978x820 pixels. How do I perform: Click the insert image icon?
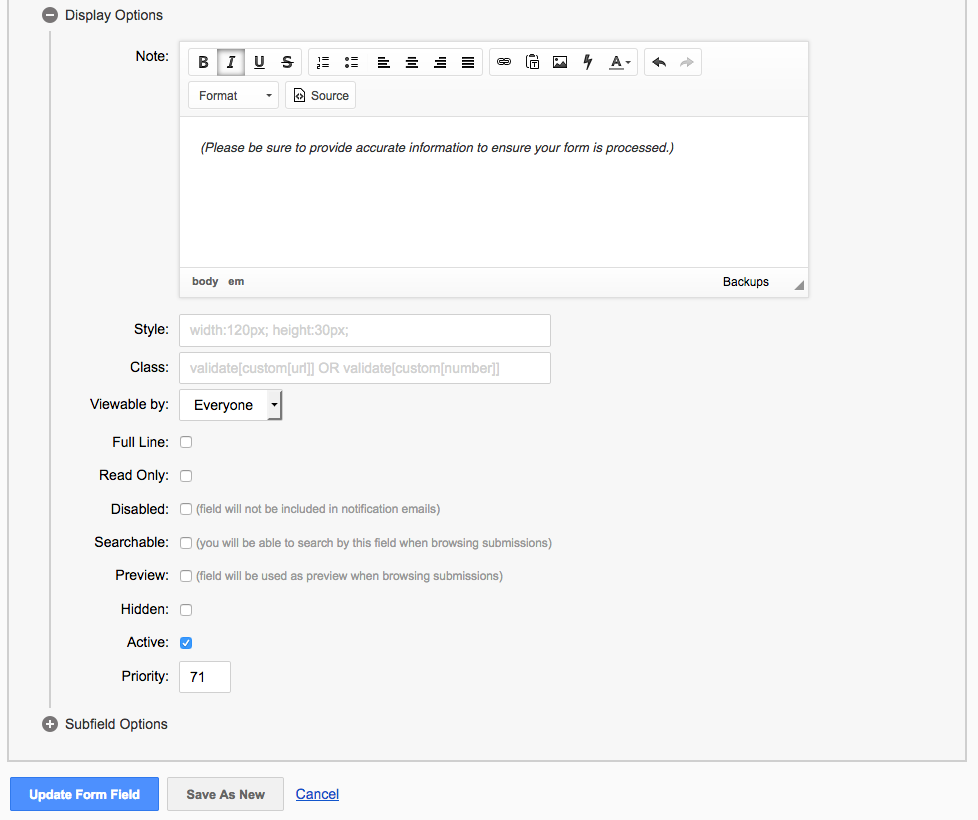click(x=560, y=62)
